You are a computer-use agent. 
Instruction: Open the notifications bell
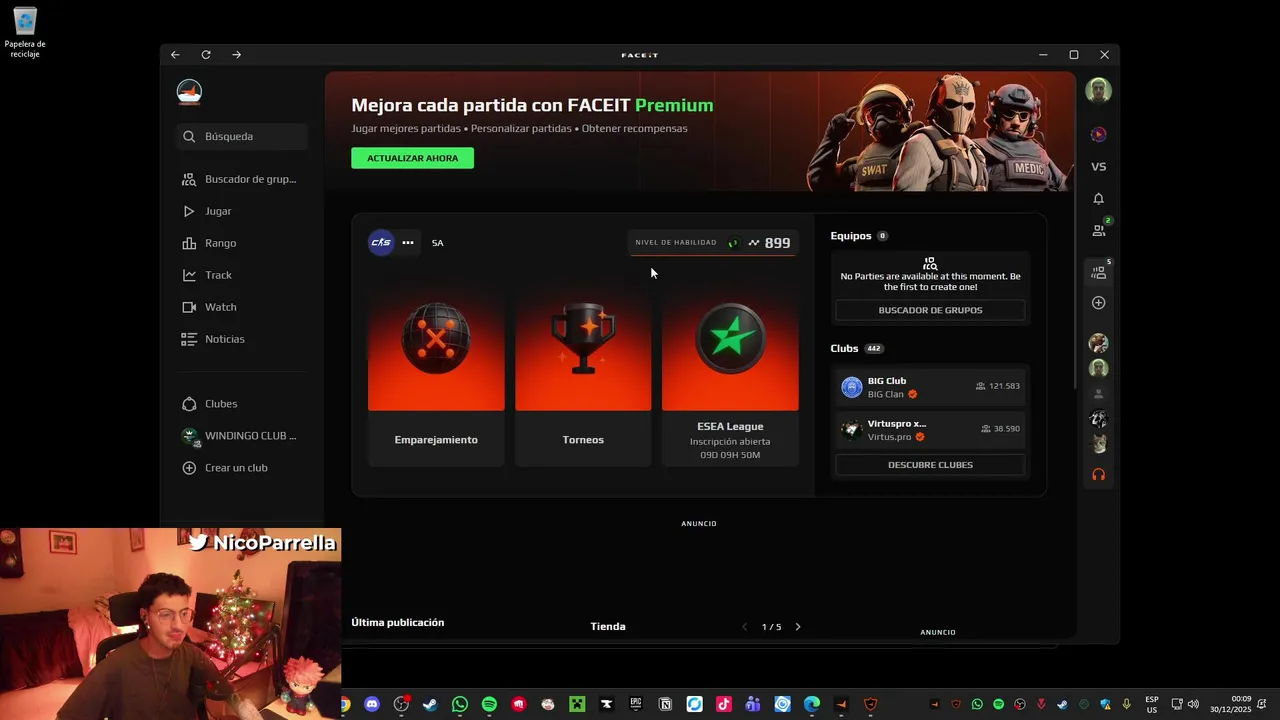(x=1098, y=198)
